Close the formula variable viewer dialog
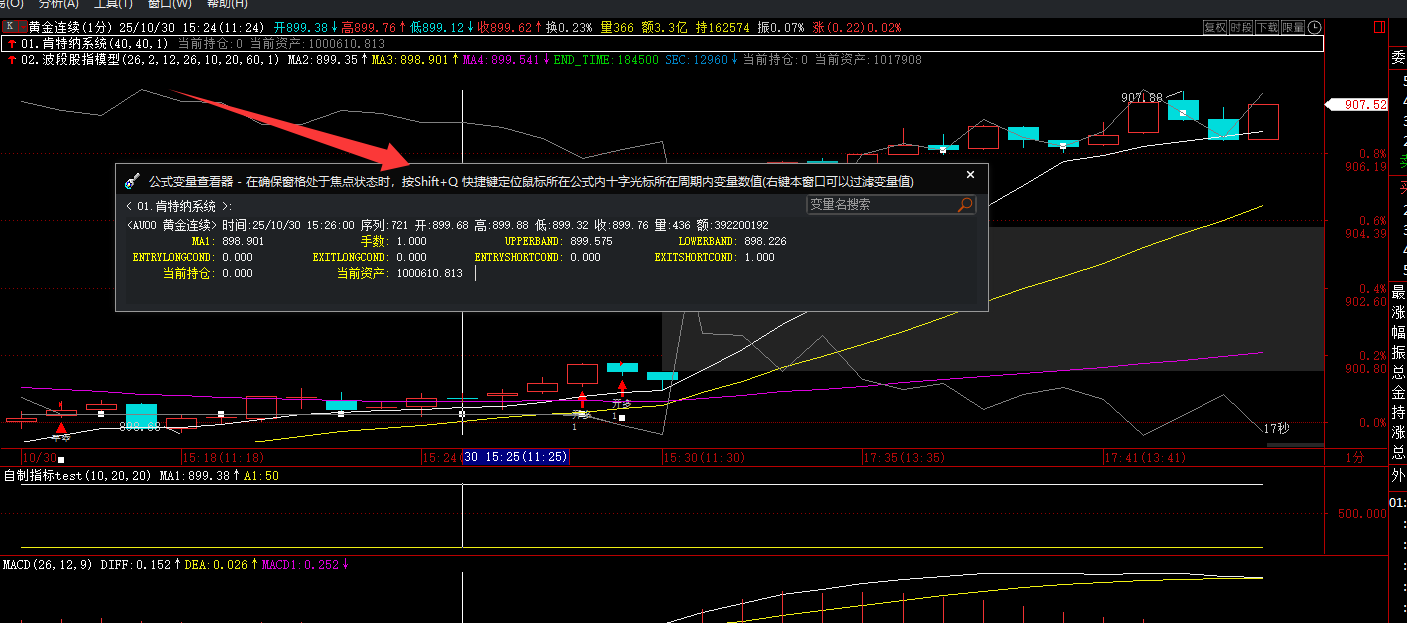The width and height of the screenshot is (1407, 623). pyautogui.click(x=969, y=175)
